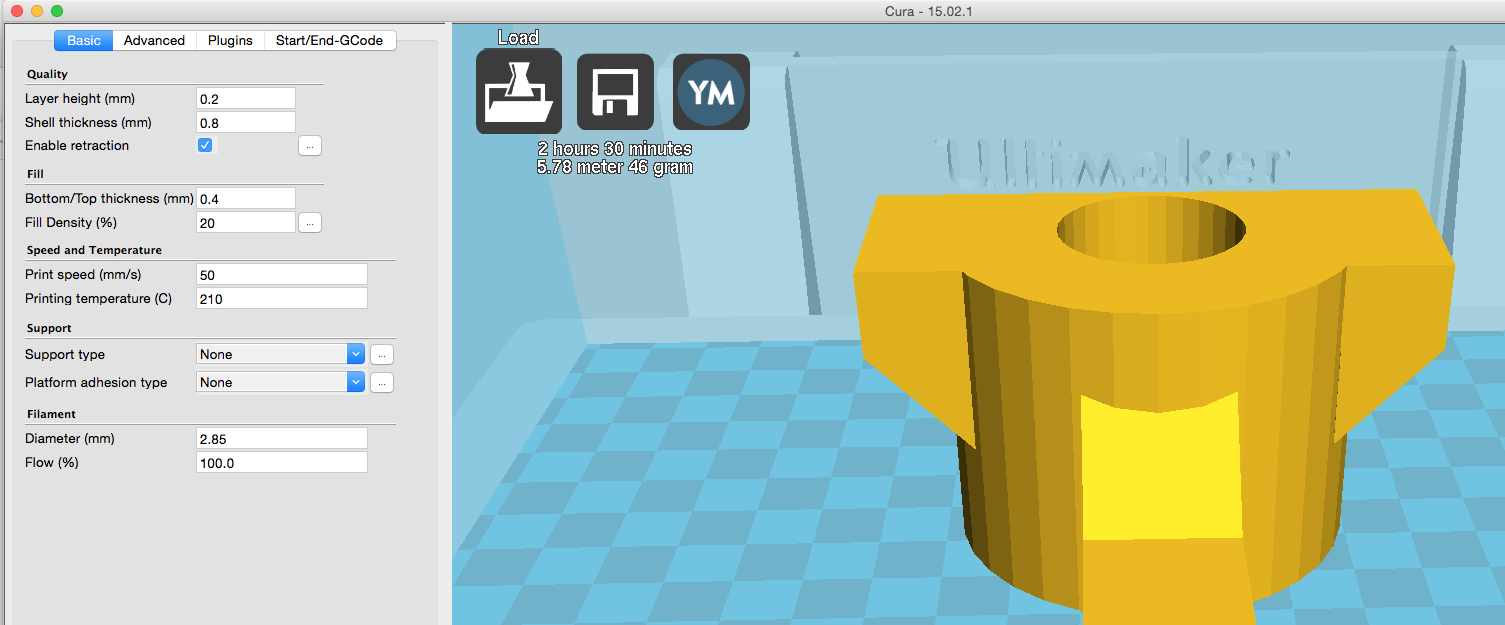Click the Bottom/Top thickness input field
The width and height of the screenshot is (1505, 625).
tap(246, 198)
